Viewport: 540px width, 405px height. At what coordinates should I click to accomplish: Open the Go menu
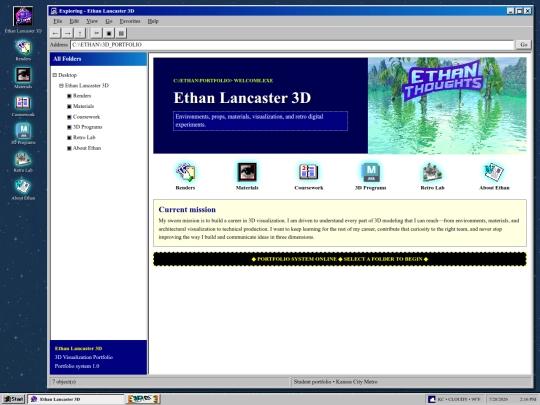pyautogui.click(x=109, y=21)
